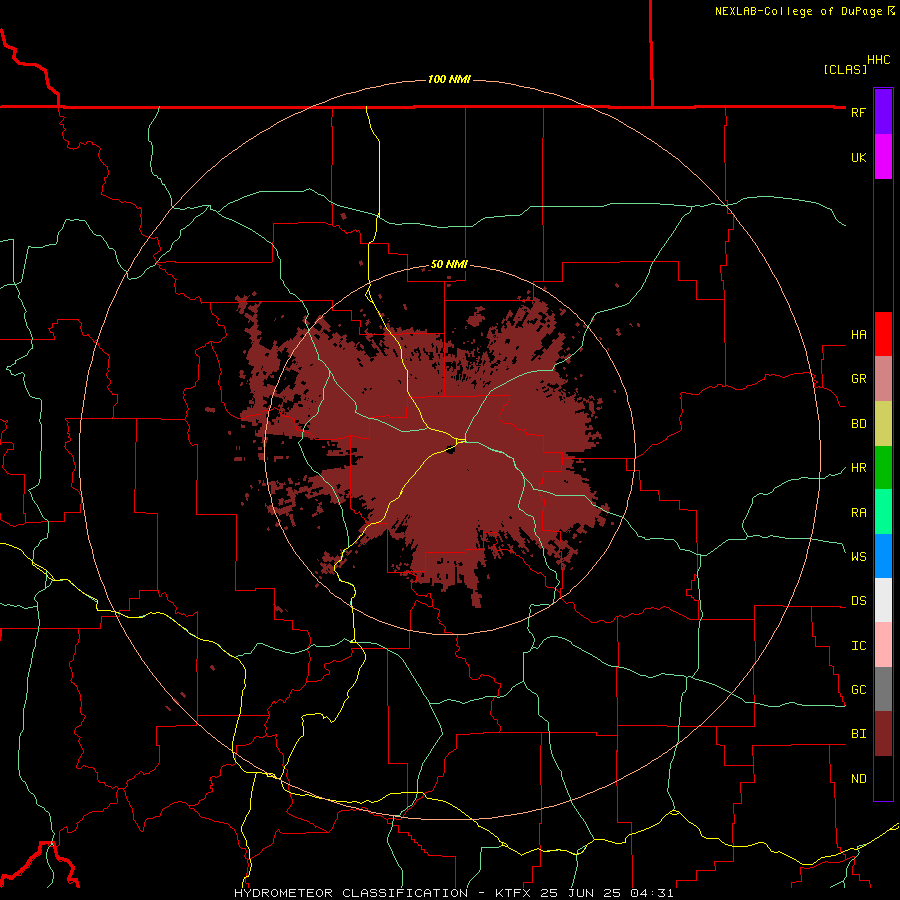Click the HA red legend swatch
900x900 pixels.
pos(883,334)
